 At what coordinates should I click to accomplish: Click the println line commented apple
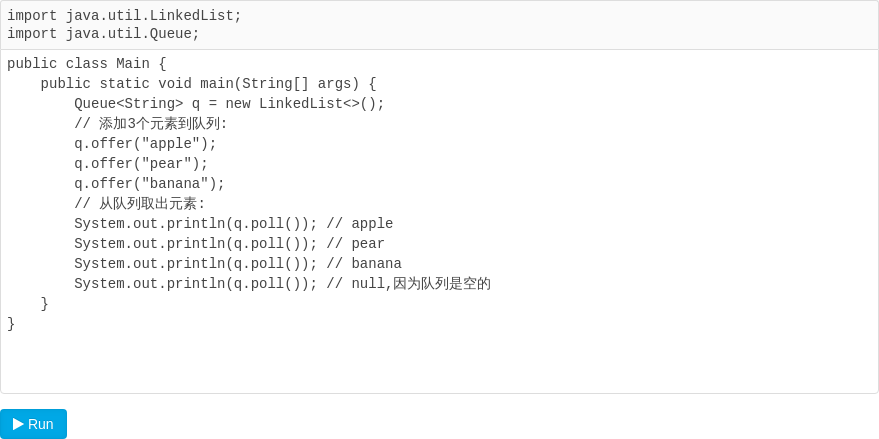(234, 224)
